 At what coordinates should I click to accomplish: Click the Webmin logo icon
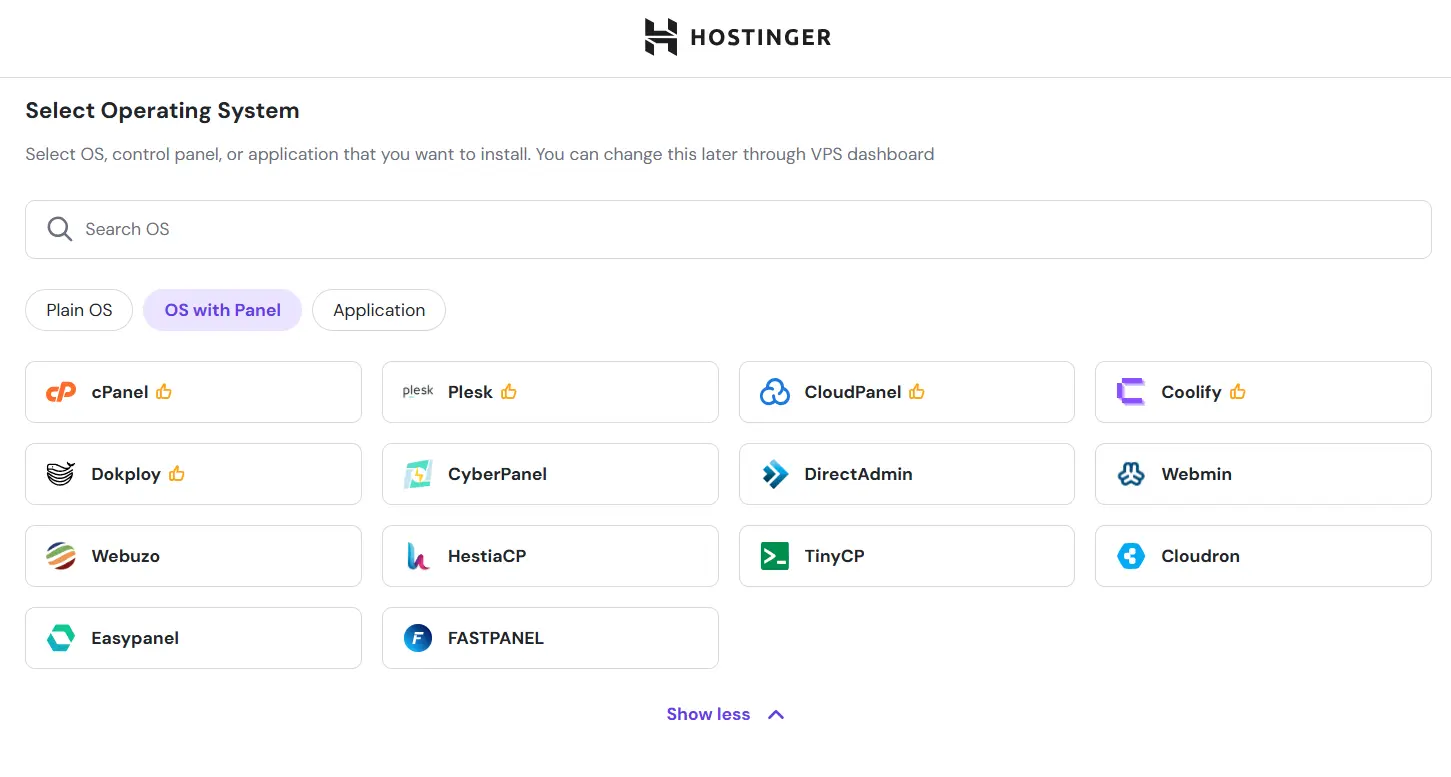pos(1131,474)
